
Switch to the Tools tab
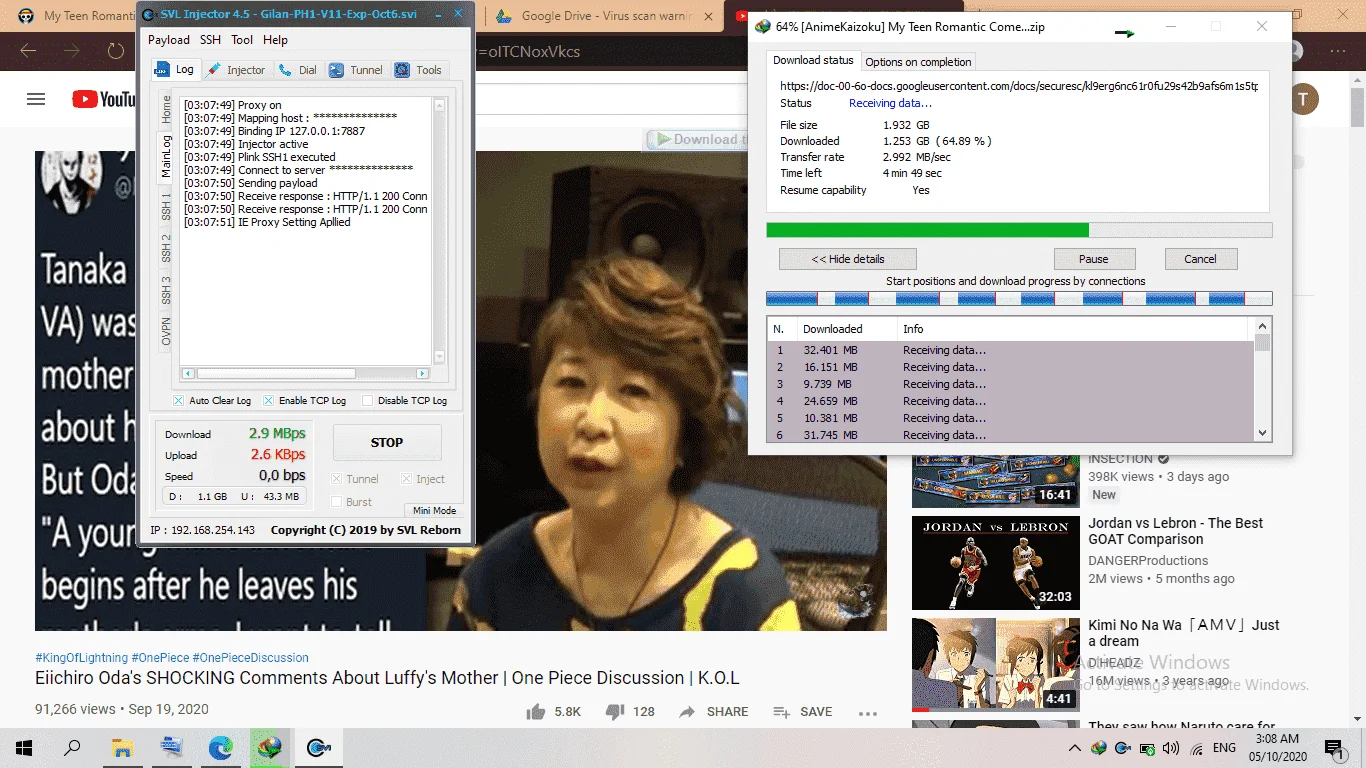click(x=419, y=70)
